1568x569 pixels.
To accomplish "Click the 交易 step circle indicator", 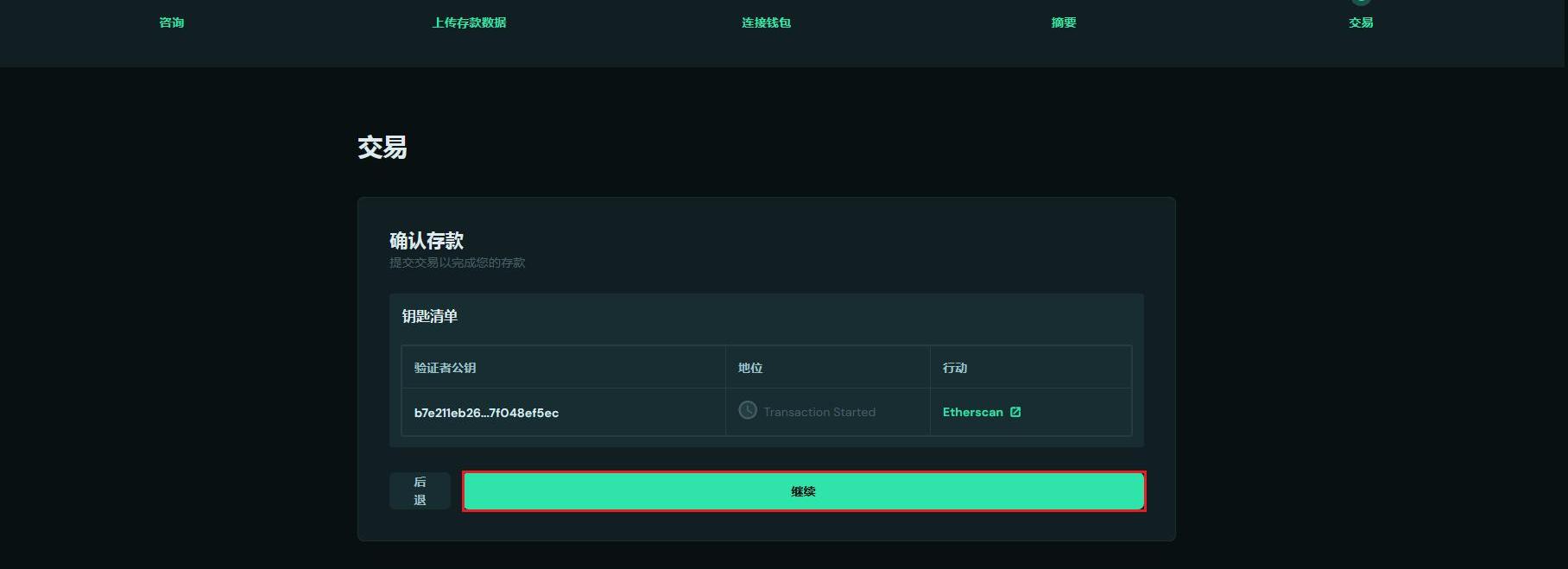I will tap(1361, 3).
